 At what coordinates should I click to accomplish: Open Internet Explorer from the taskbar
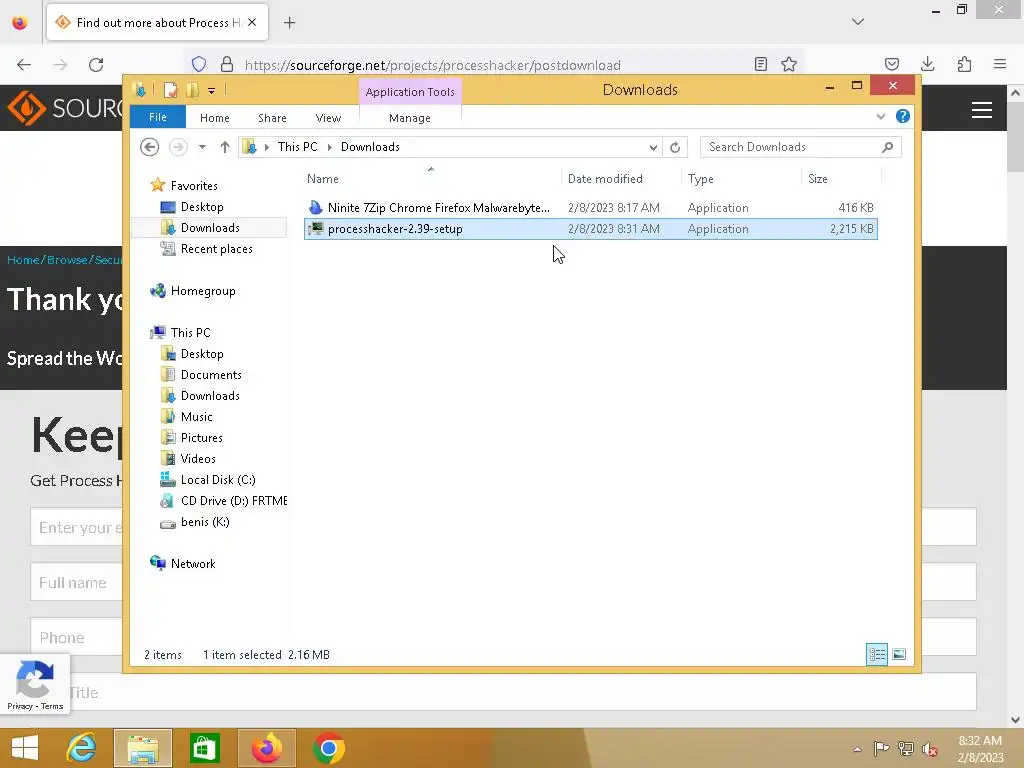[82, 748]
